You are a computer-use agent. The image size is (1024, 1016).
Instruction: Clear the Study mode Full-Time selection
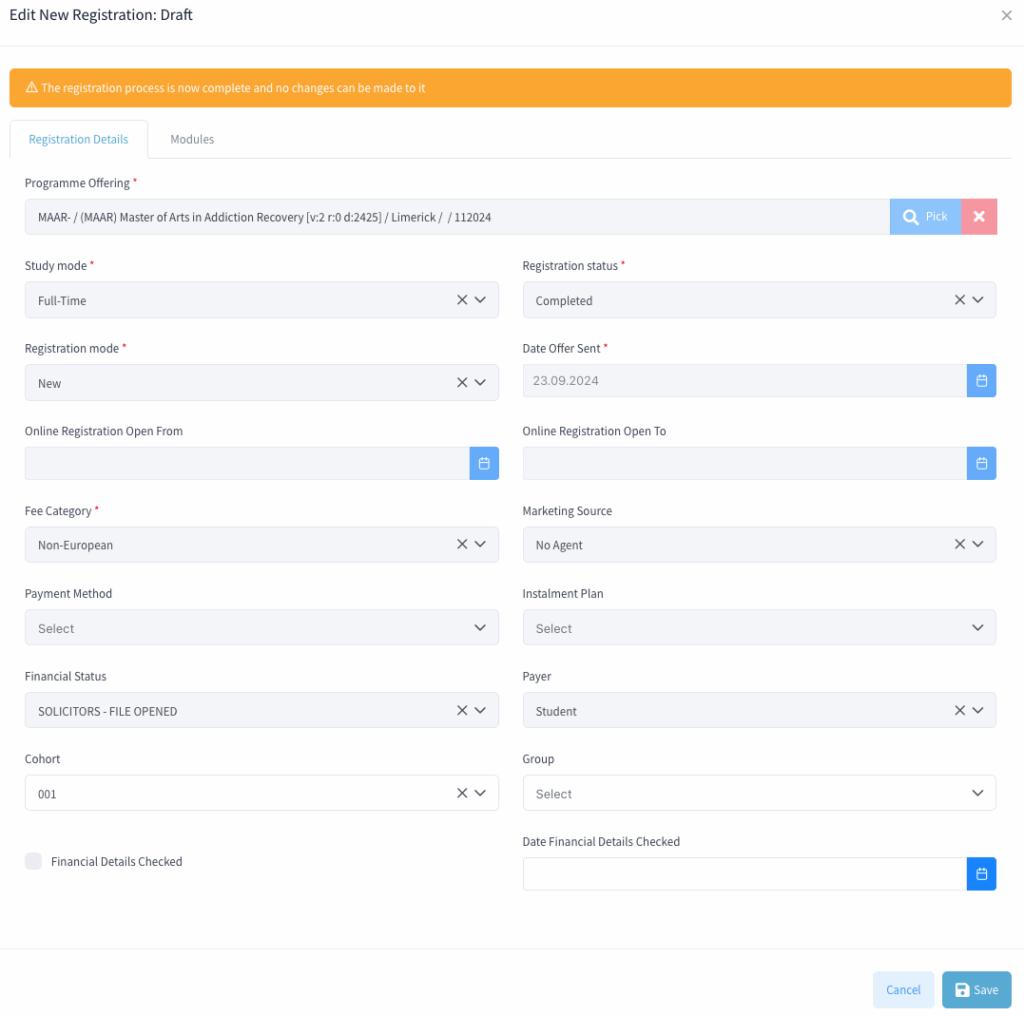point(462,300)
